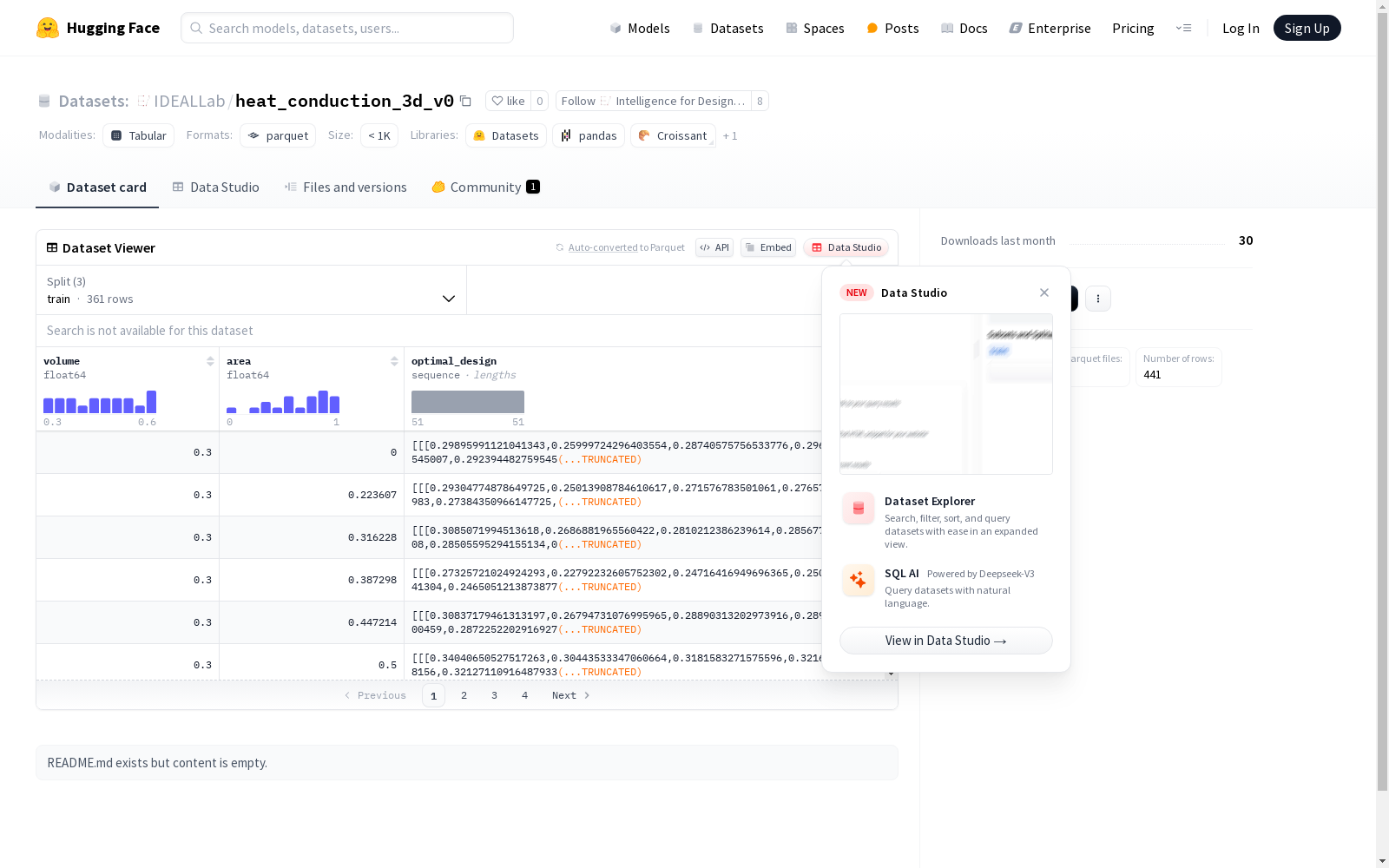Sort the area column
1389x868 pixels.
pos(394,361)
